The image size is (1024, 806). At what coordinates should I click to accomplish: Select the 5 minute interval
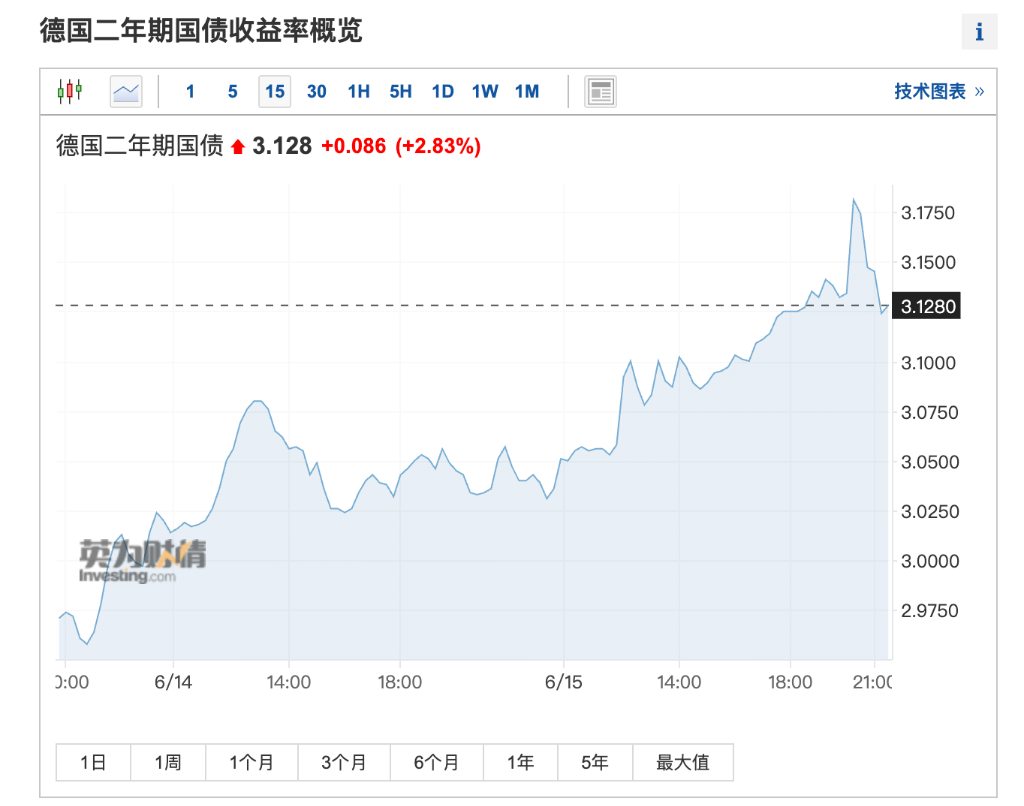point(232,91)
